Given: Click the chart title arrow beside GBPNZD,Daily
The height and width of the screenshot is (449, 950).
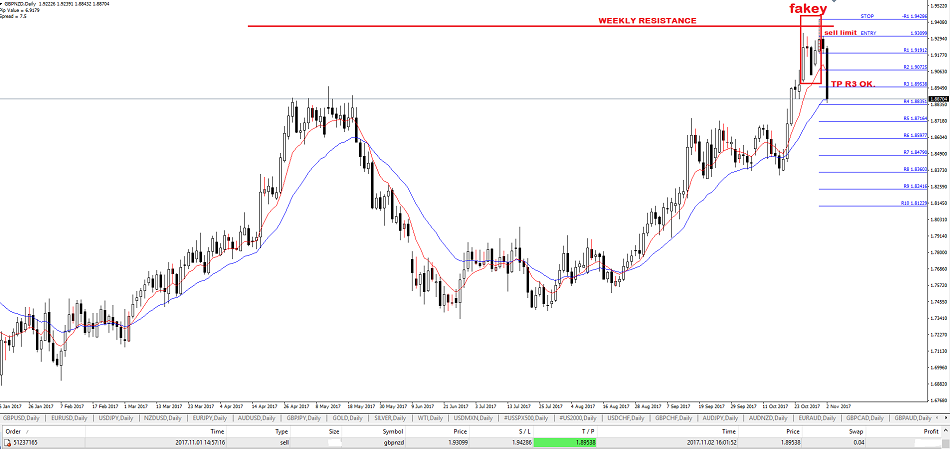Looking at the screenshot, I should (x=3, y=5).
